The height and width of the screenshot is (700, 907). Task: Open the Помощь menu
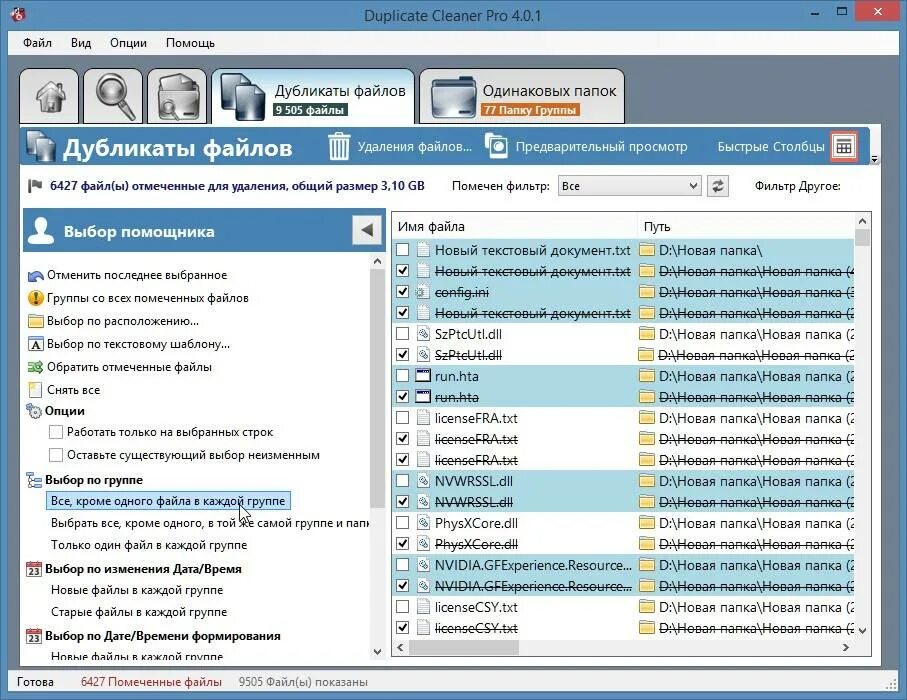click(x=190, y=43)
